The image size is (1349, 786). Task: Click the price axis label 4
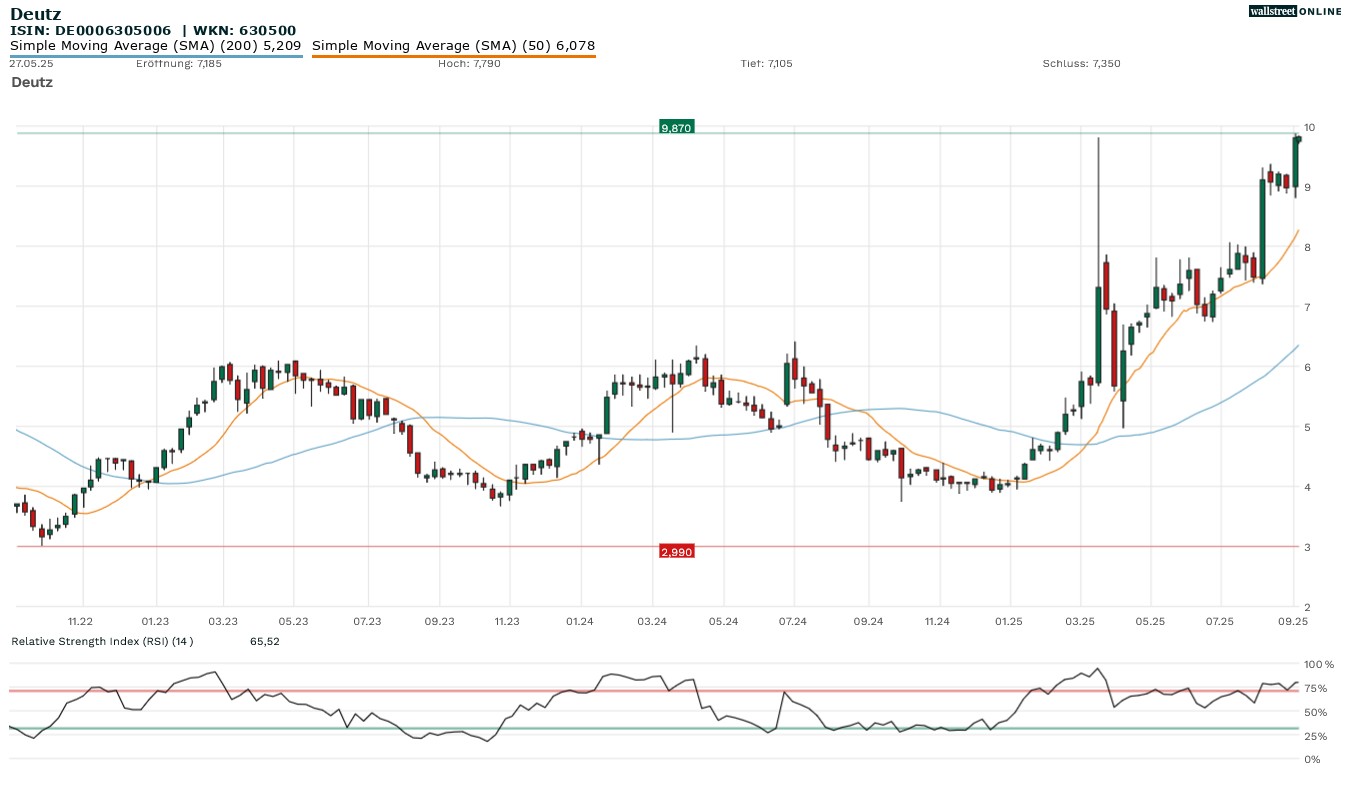pyautogui.click(x=1306, y=487)
